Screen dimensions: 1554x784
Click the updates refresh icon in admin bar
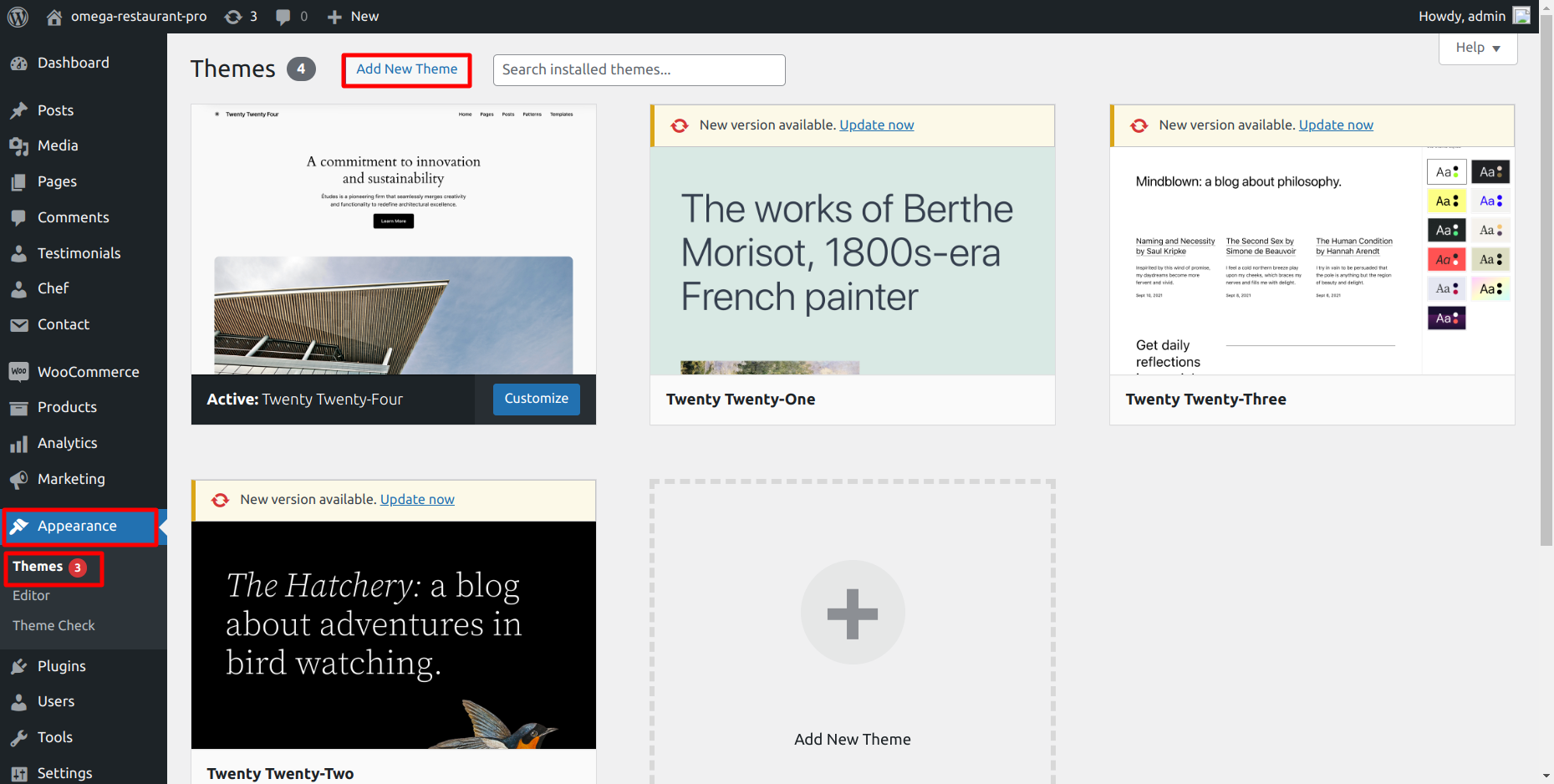[233, 17]
